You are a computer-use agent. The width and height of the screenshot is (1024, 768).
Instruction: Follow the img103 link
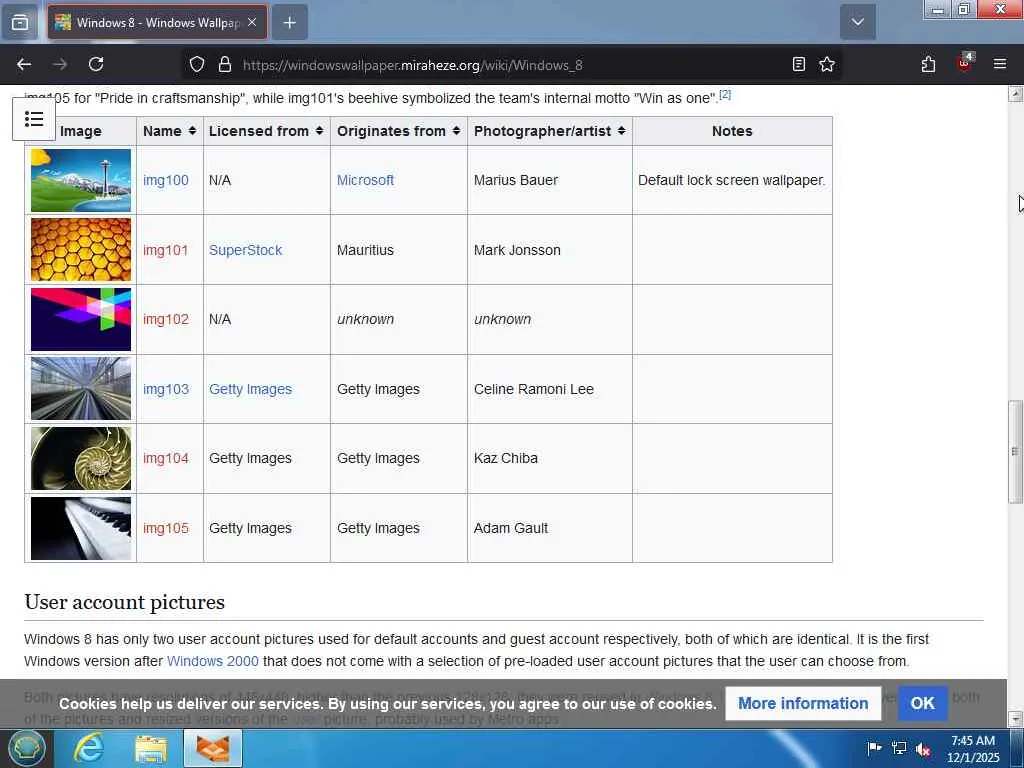tap(166, 389)
